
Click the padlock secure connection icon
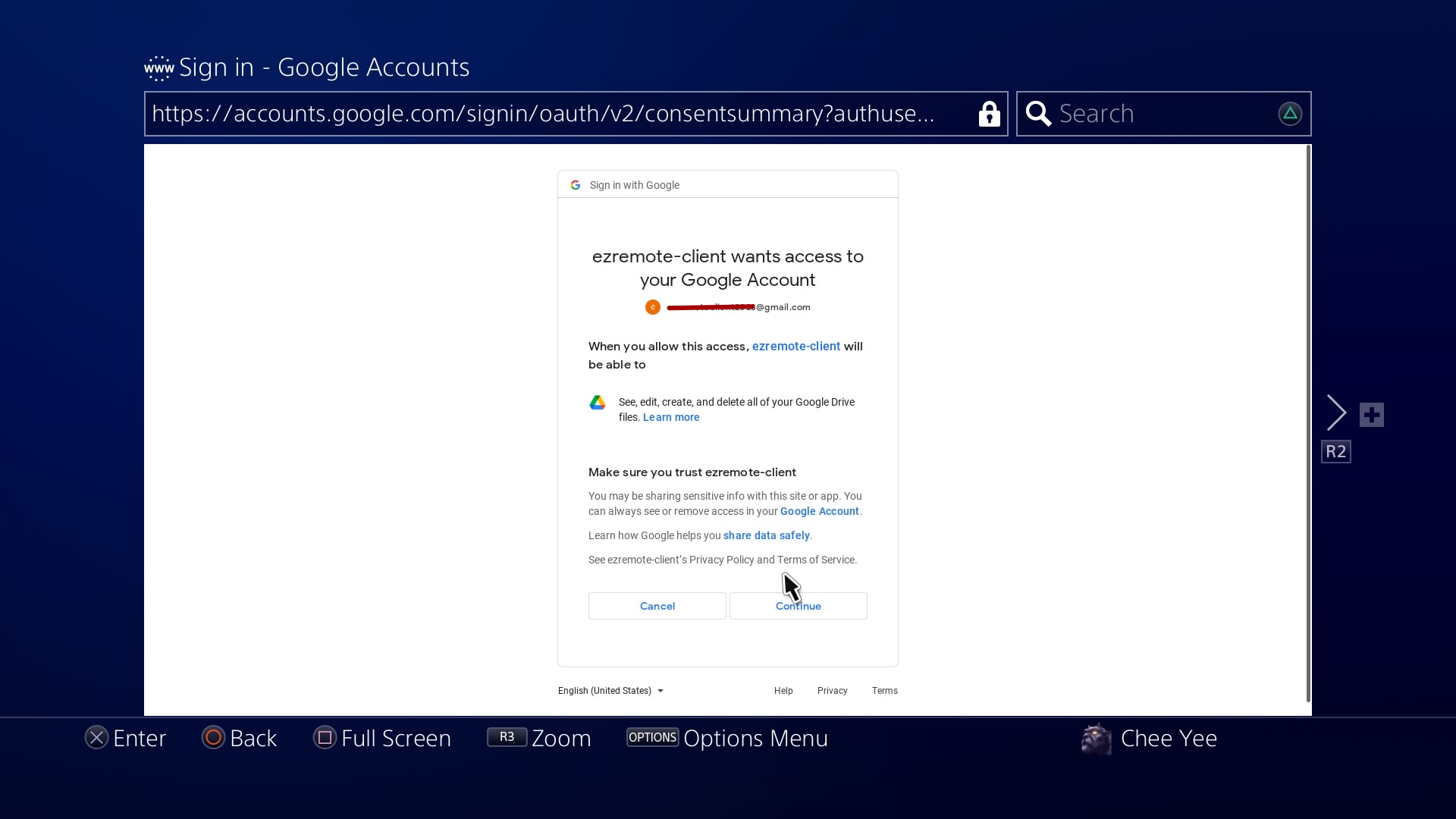pos(989,114)
